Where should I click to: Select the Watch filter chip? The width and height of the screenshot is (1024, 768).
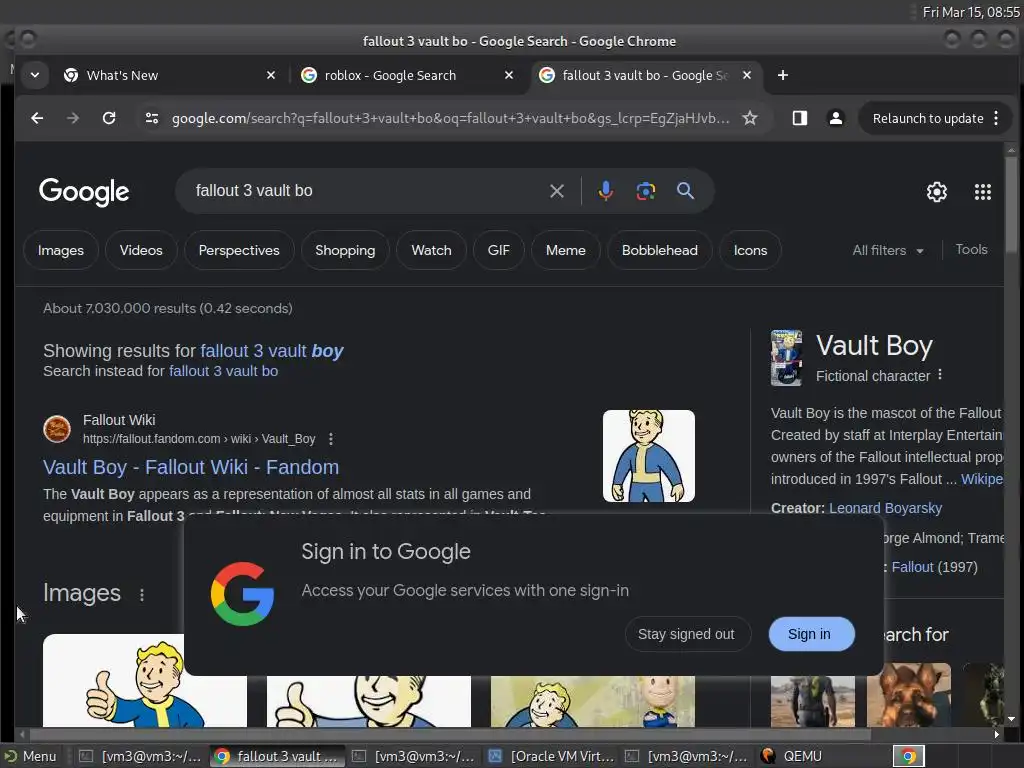pos(431,250)
